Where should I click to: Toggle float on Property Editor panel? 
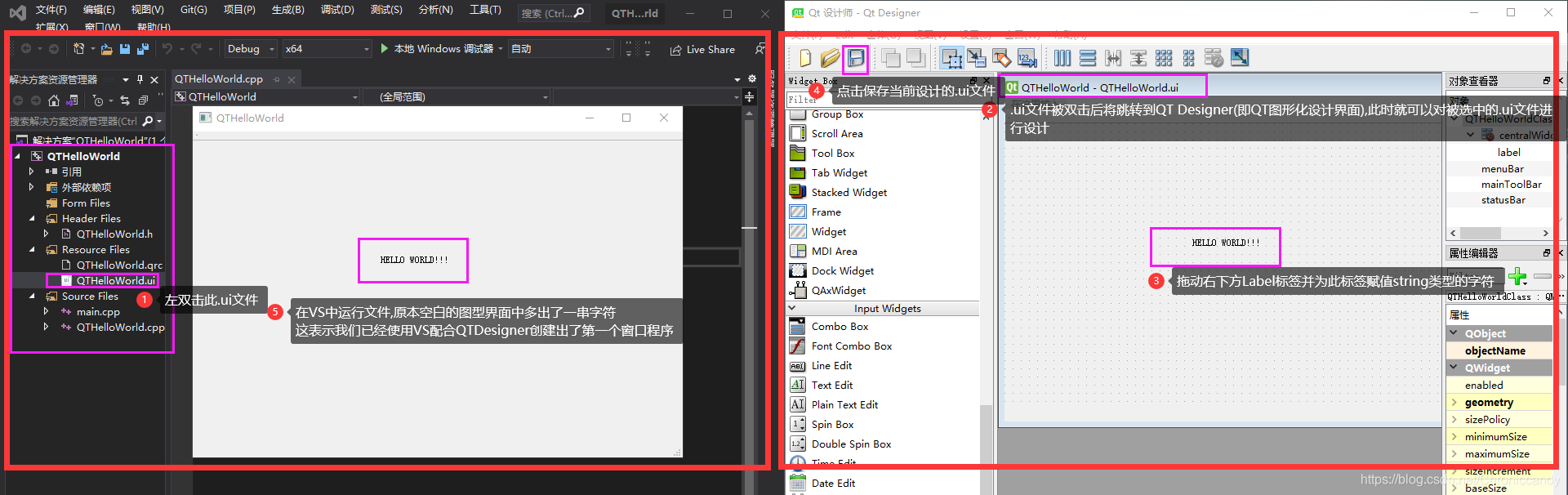1546,253
